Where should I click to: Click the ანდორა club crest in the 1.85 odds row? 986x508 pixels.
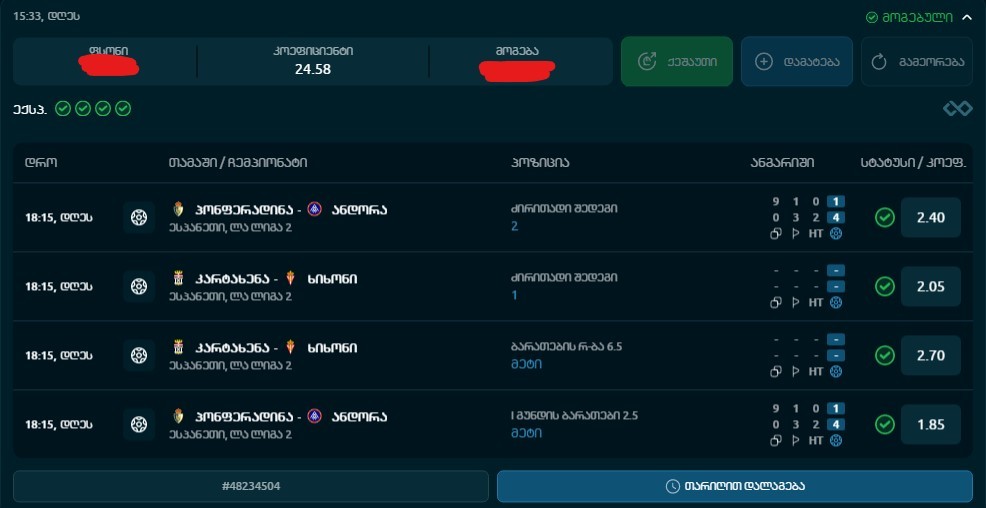[314, 416]
